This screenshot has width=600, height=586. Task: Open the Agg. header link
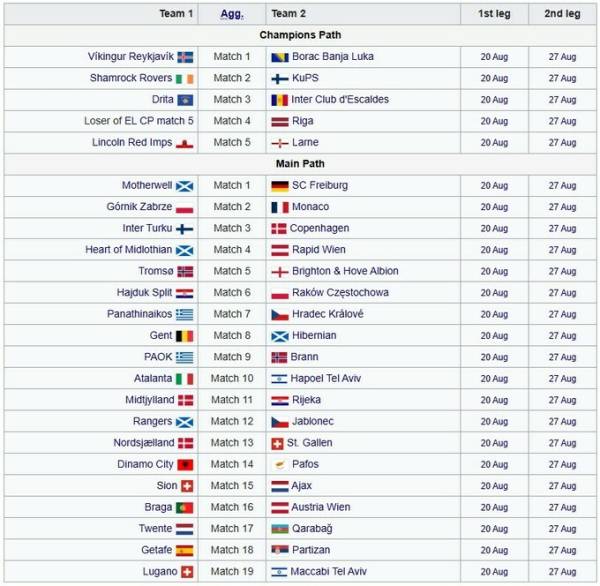tap(232, 14)
